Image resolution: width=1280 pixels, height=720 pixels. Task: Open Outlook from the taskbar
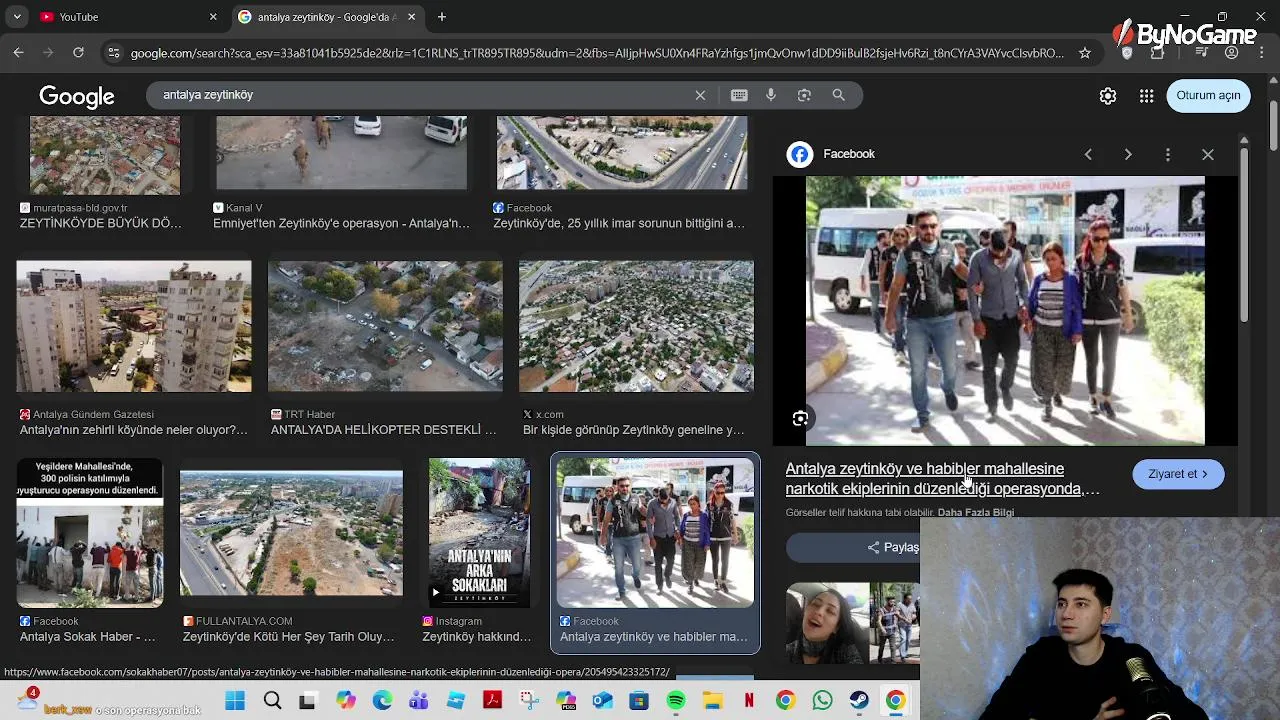pyautogui.click(x=602, y=701)
